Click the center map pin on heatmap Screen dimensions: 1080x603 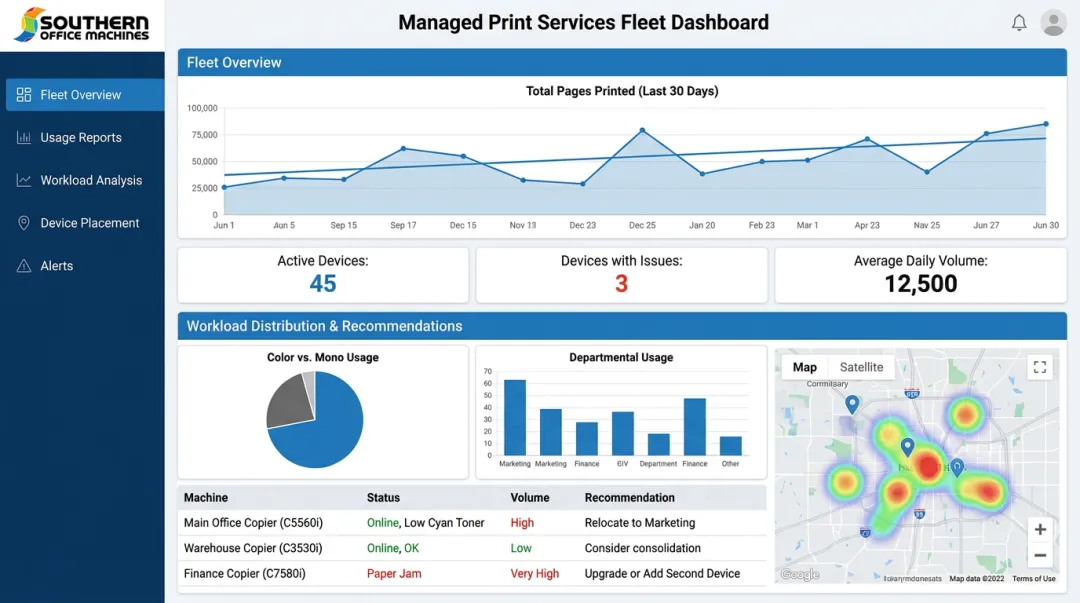click(907, 447)
